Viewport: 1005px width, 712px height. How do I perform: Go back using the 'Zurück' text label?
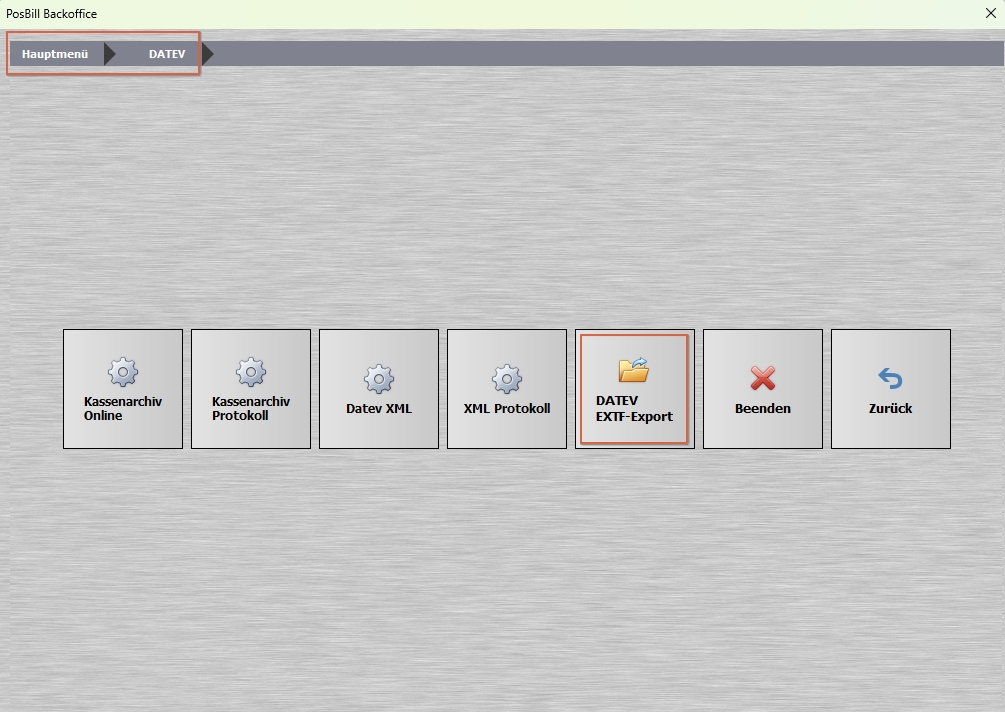tap(890, 409)
